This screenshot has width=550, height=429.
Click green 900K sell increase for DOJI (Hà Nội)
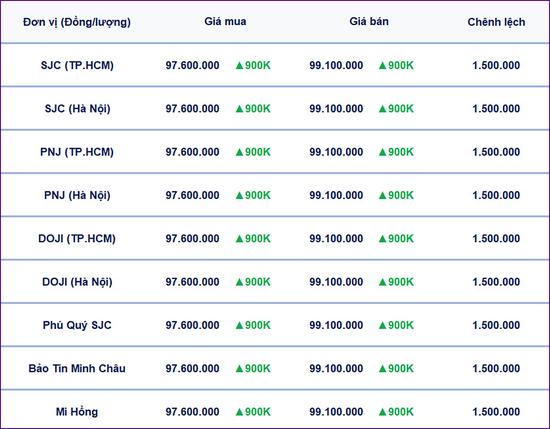coord(396,282)
